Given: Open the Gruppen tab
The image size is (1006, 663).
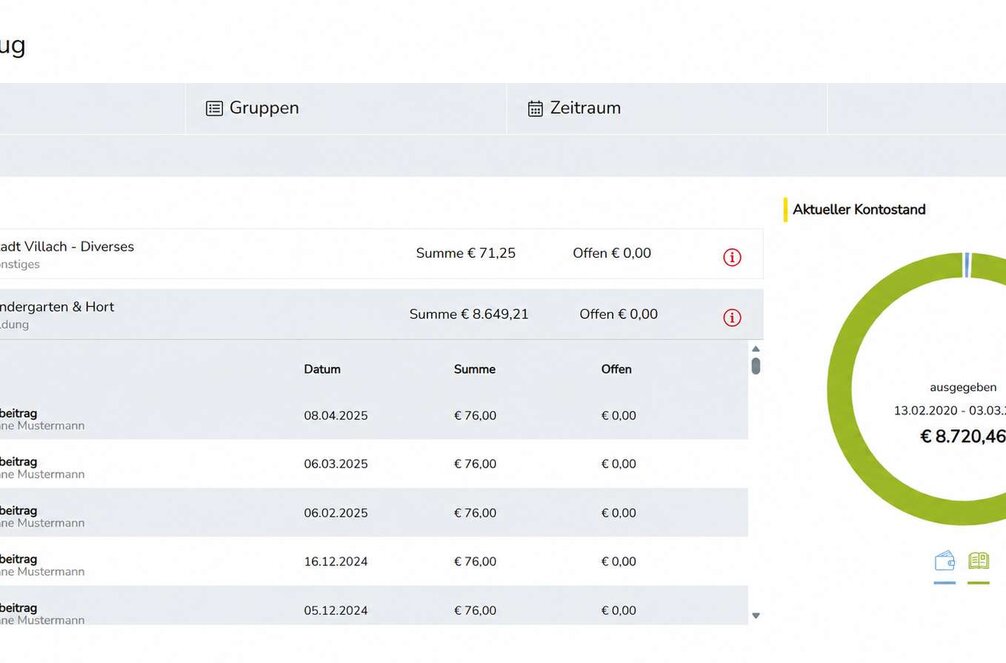Looking at the screenshot, I should [346, 108].
